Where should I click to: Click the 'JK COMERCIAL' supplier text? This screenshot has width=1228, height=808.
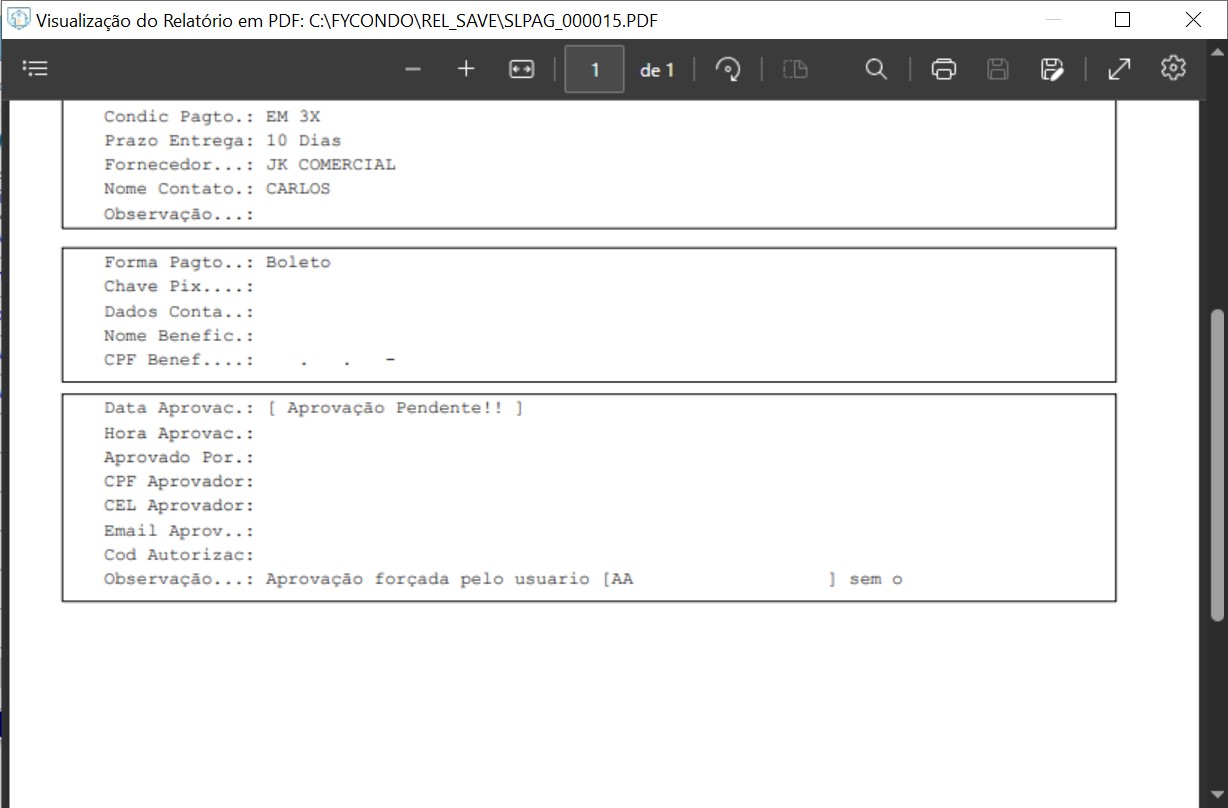(331, 165)
